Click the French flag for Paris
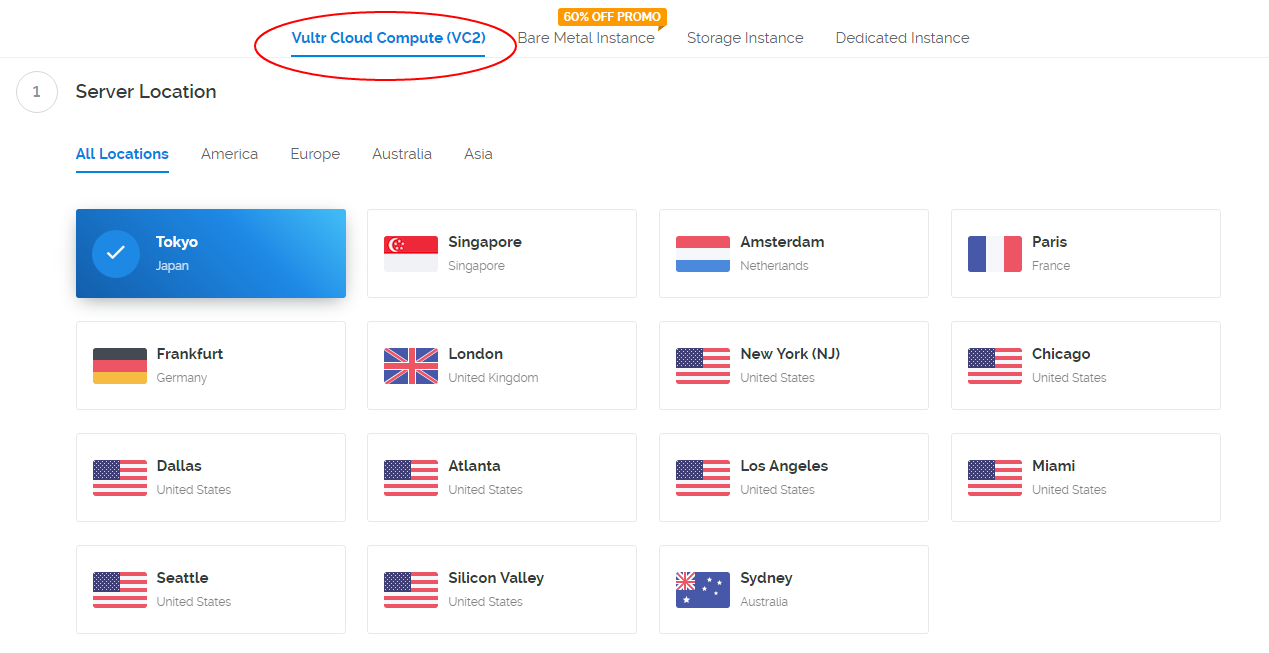1269x653 pixels. 995,254
